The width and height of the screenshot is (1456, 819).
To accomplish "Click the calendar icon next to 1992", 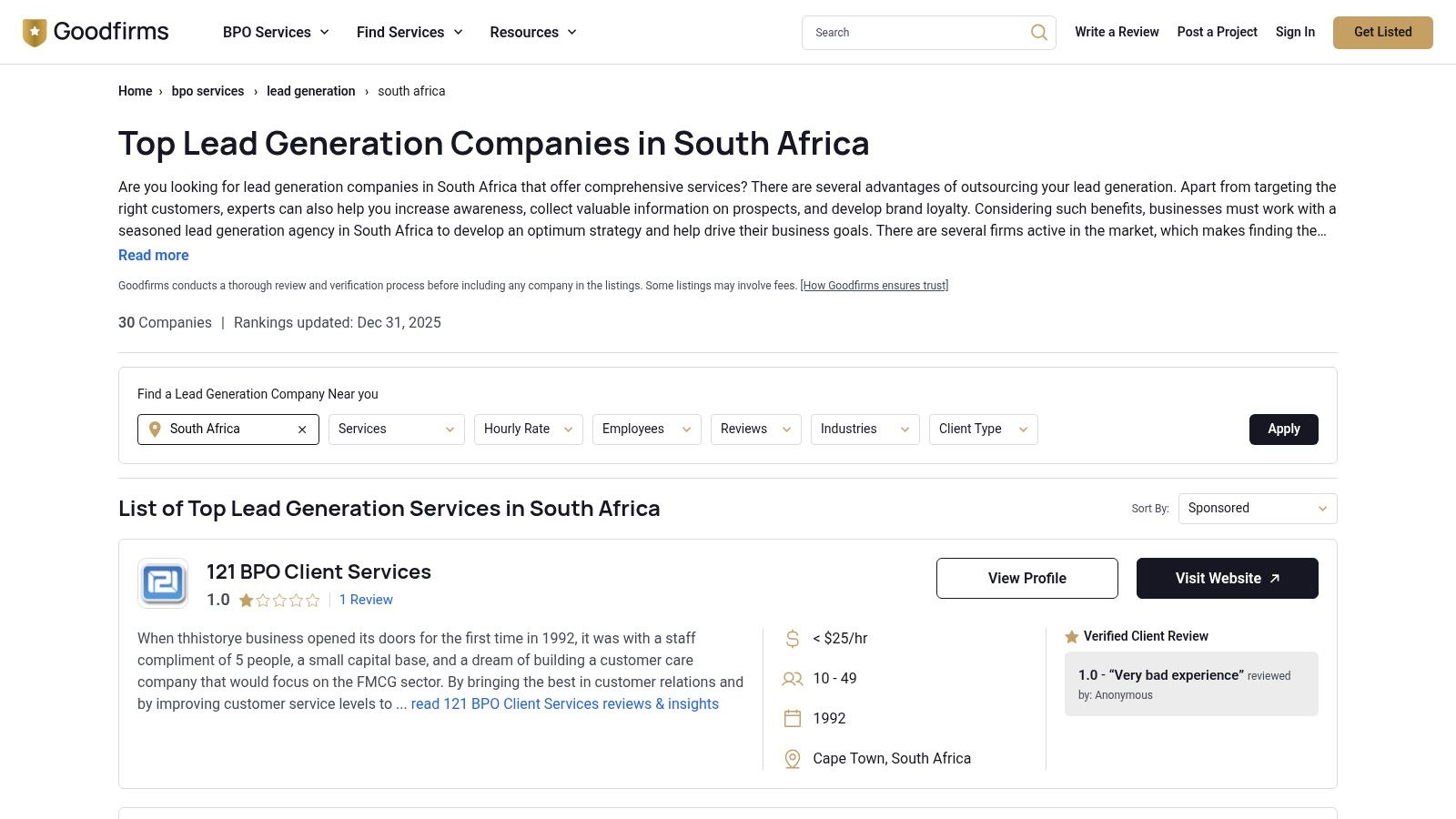I will pos(792,718).
